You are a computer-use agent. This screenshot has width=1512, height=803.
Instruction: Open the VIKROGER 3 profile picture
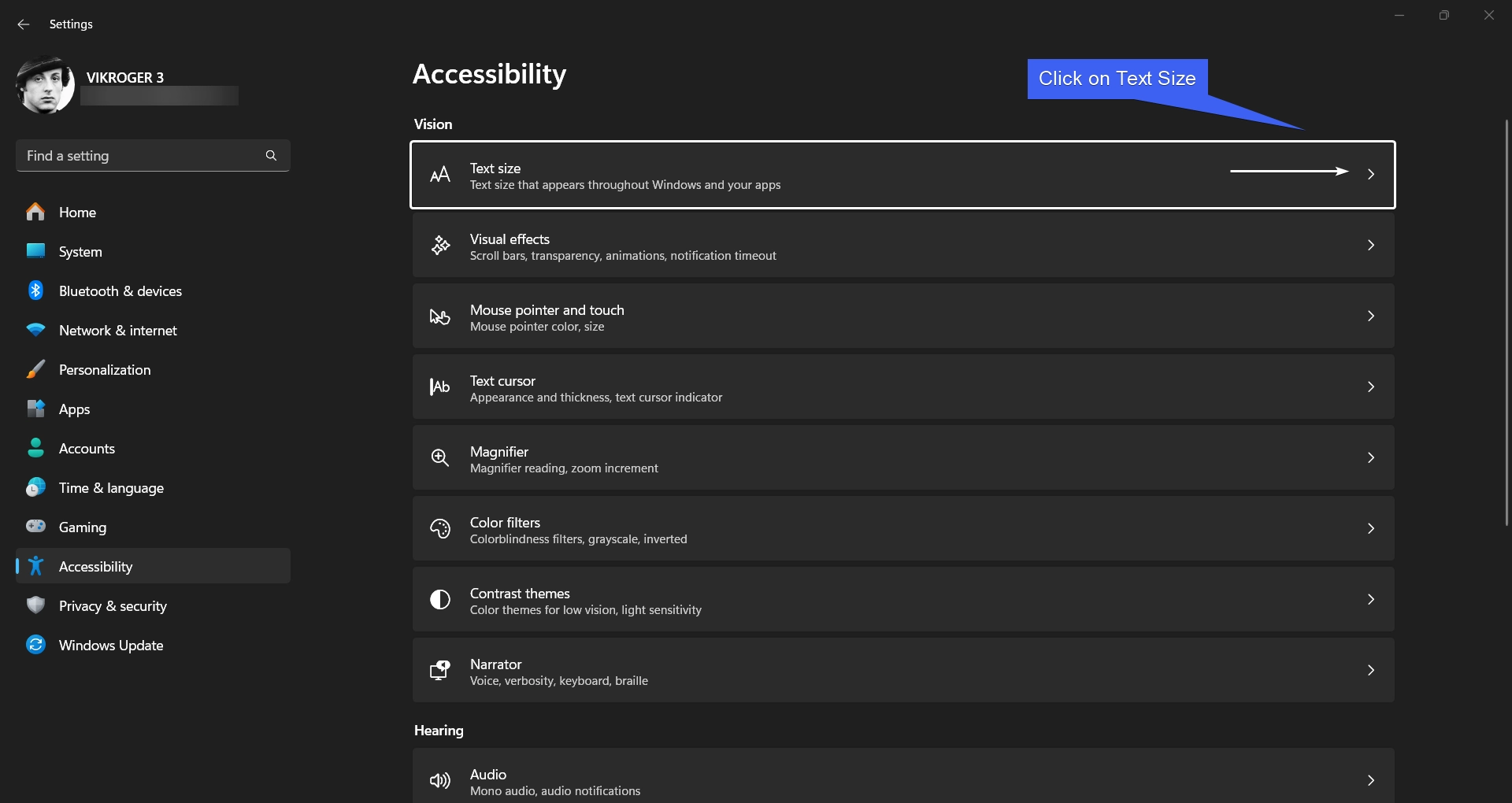point(45,85)
